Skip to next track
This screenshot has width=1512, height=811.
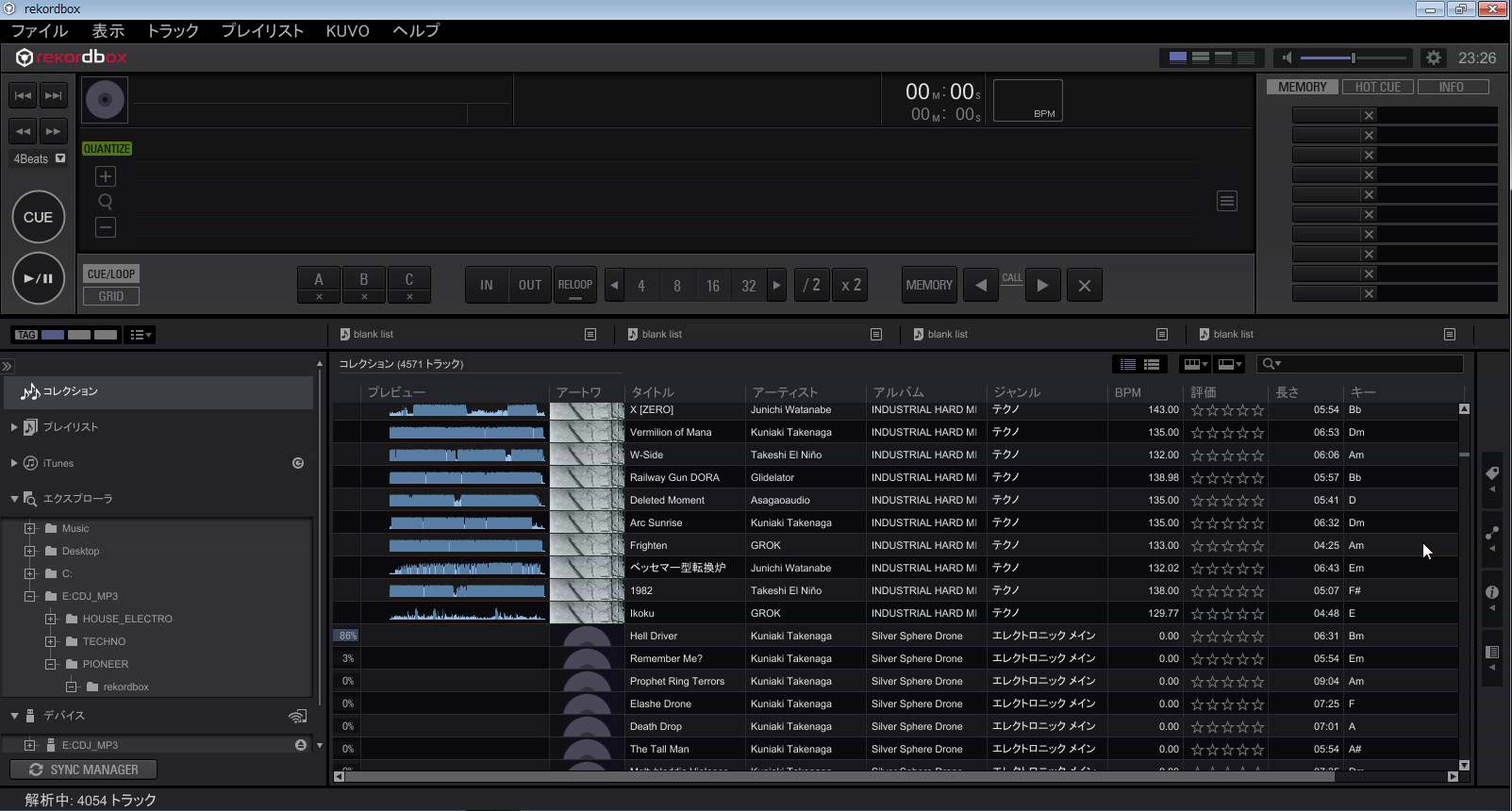pyautogui.click(x=54, y=95)
